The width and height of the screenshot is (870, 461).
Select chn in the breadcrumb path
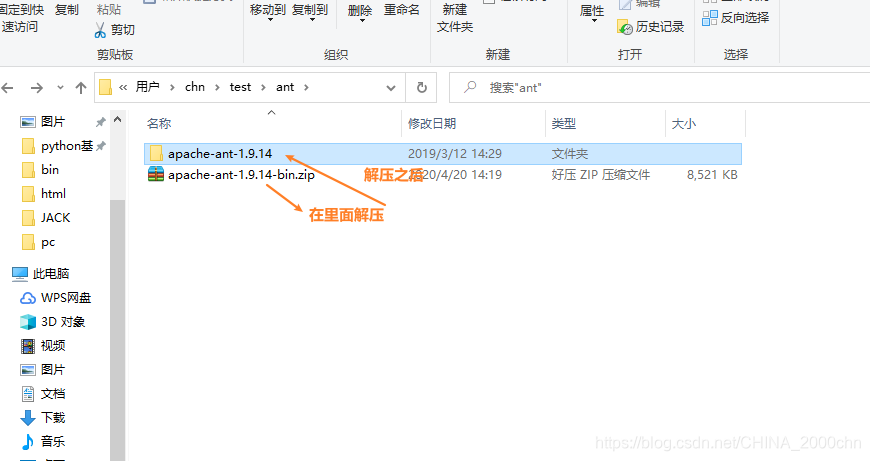click(195, 87)
